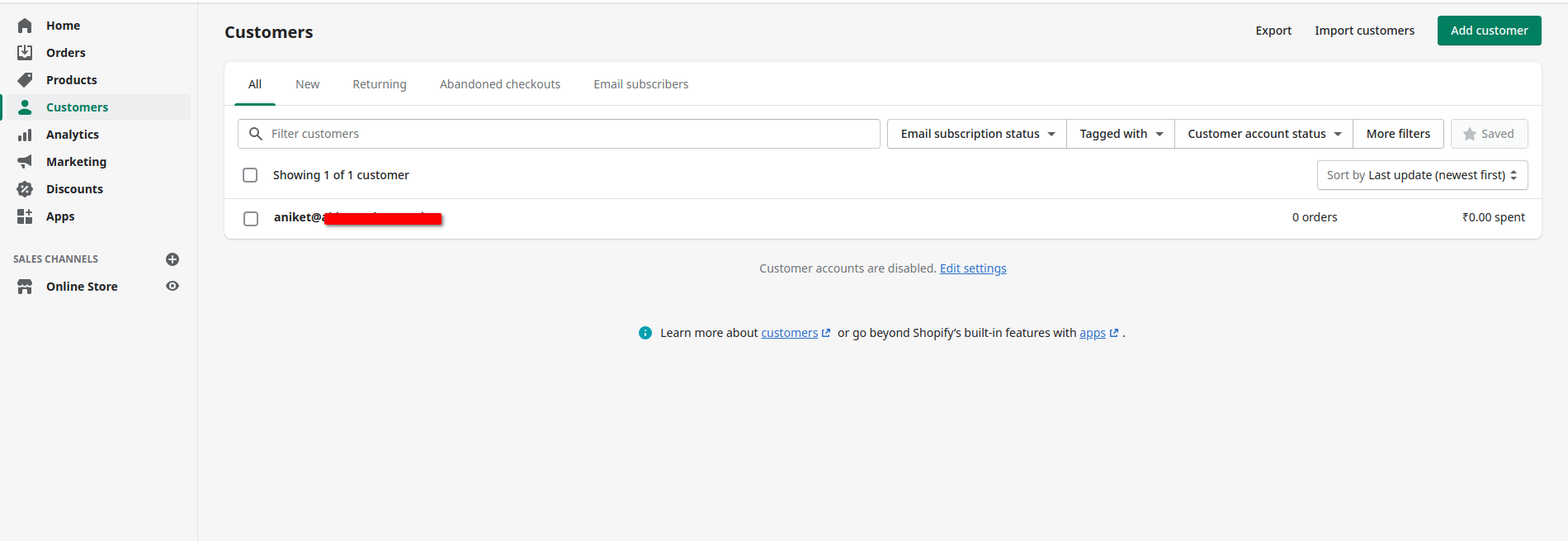Open Customer account status filter
The height and width of the screenshot is (541, 1568).
click(1263, 134)
